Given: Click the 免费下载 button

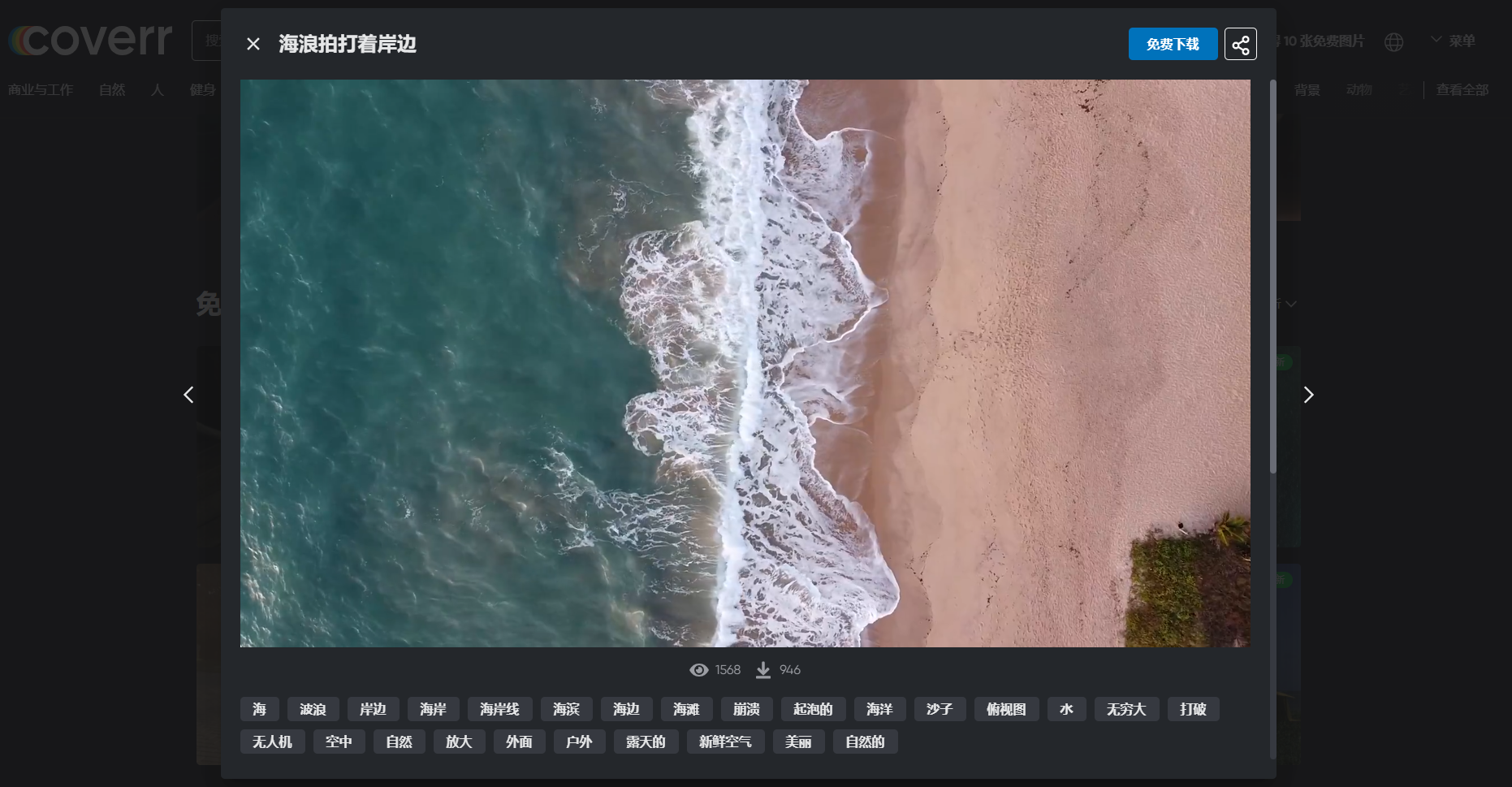Looking at the screenshot, I should (1173, 44).
